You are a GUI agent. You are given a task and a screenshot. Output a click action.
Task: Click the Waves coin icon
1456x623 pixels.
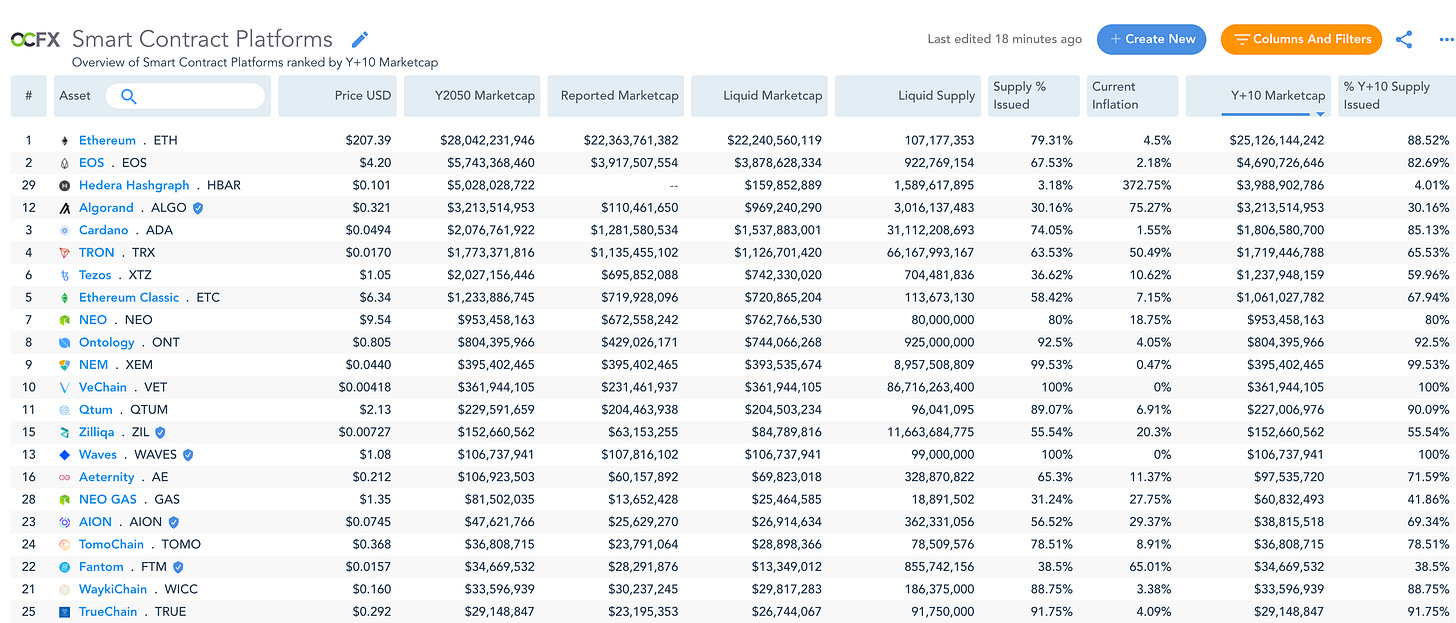click(65, 455)
